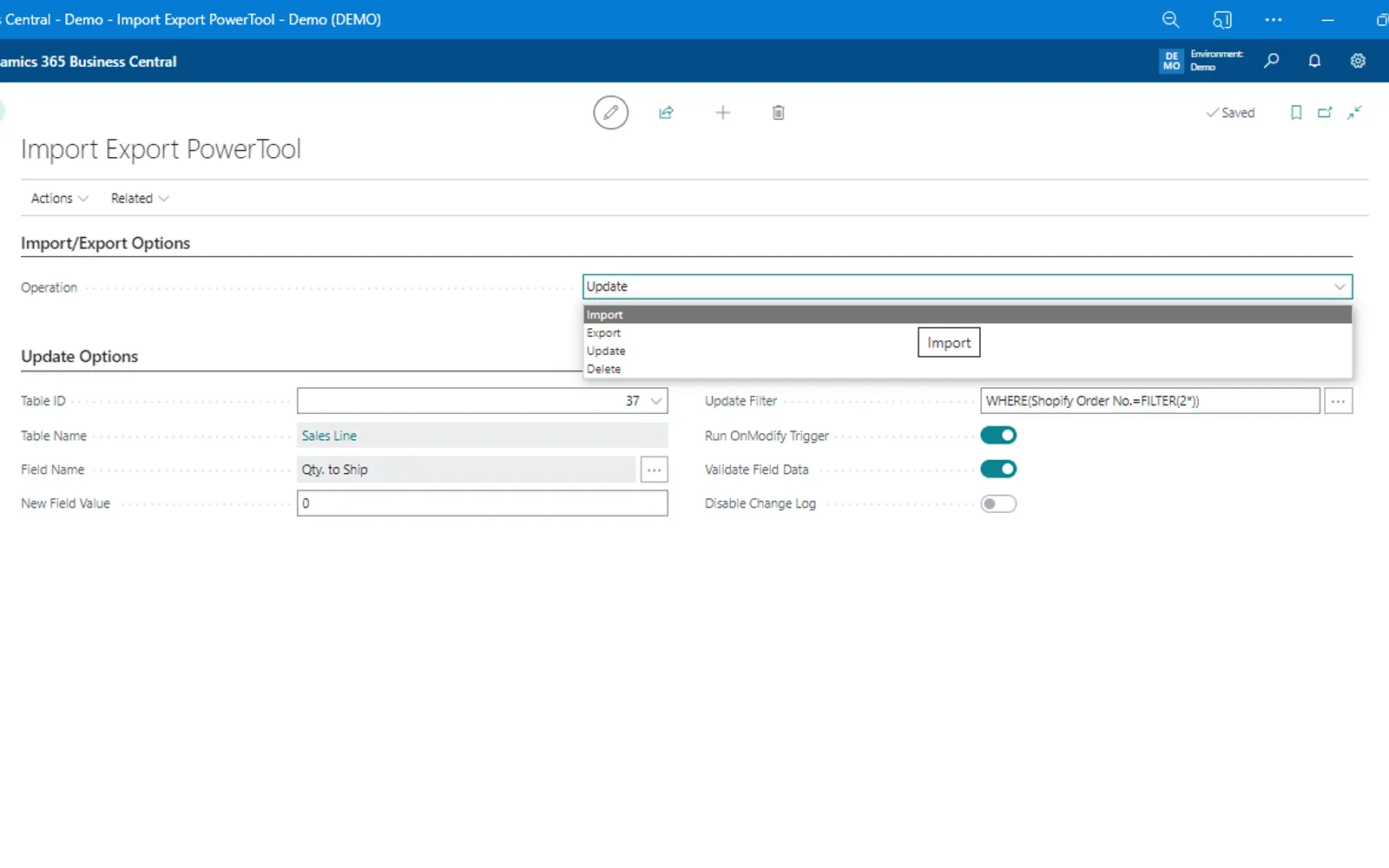Screen dimensions: 1389x868
Task: Click the Import/Export Options heading
Action: (105, 243)
